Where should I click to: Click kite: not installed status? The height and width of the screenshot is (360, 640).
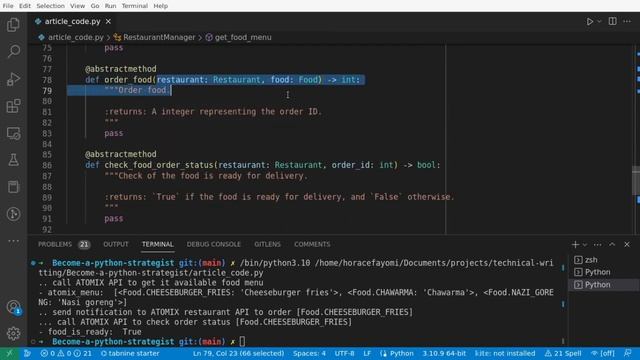505,353
